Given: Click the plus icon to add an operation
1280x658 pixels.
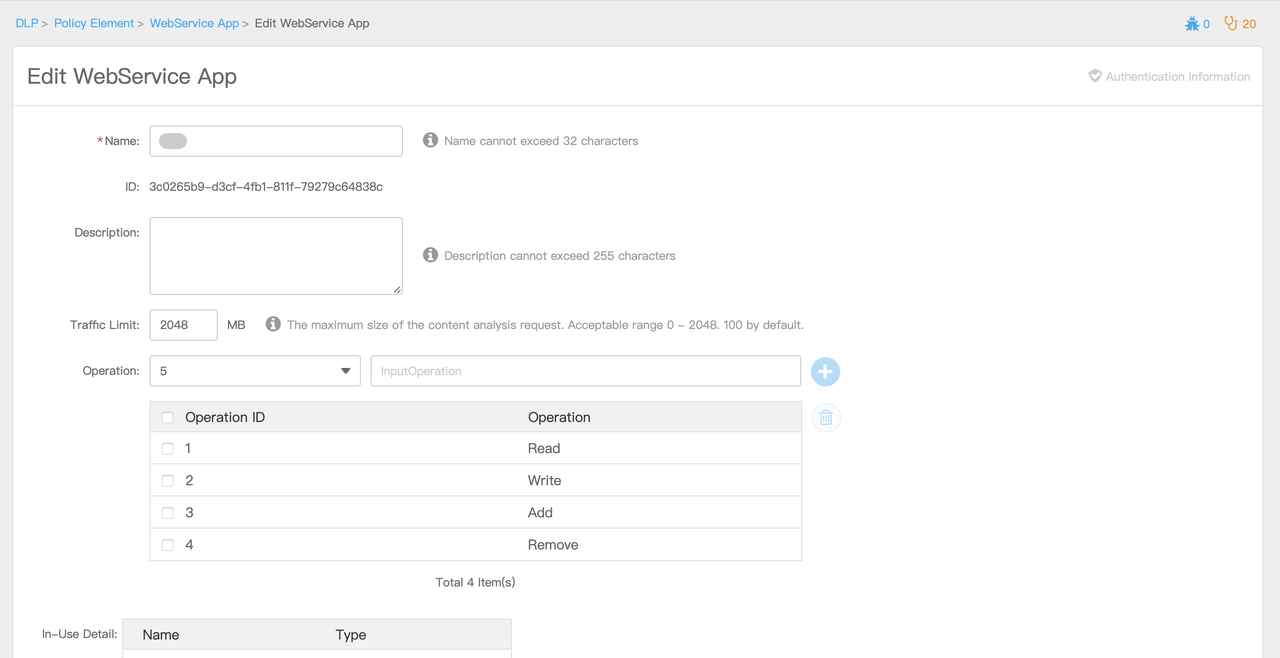Looking at the screenshot, I should tap(825, 371).
